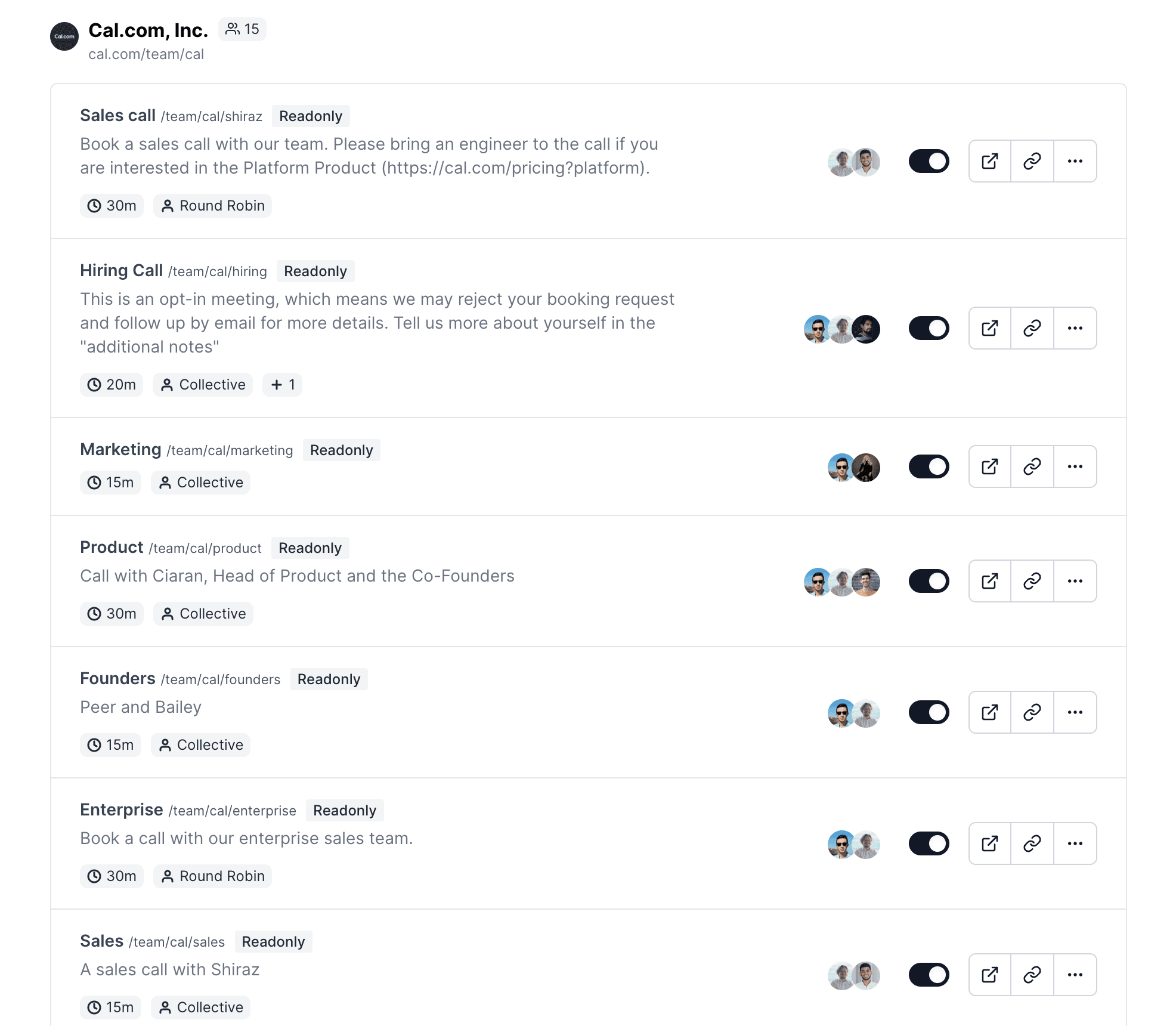Copy Enterprise event link
Viewport: 1176px width, 1026px height.
(x=1032, y=843)
